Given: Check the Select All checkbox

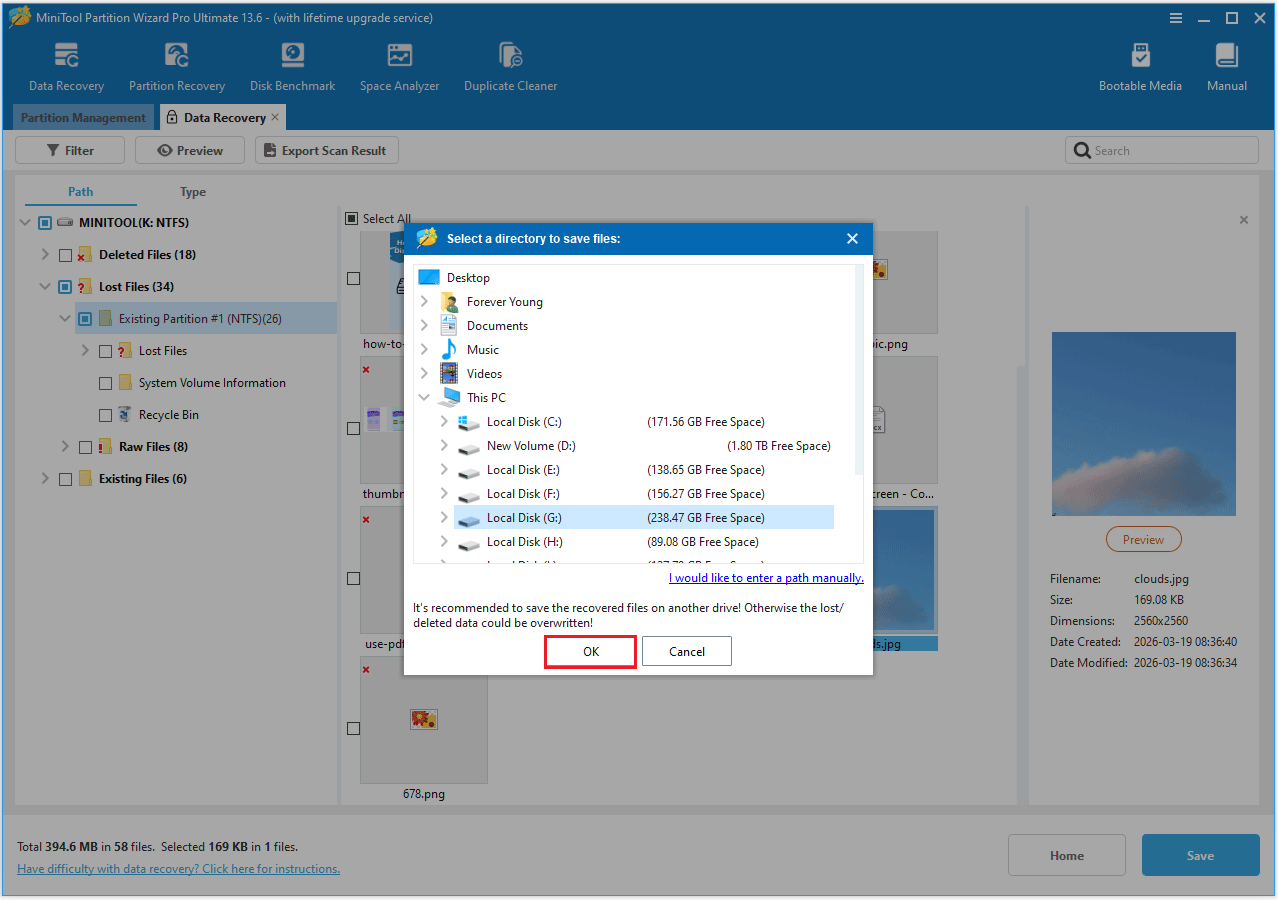Looking at the screenshot, I should pos(351,218).
